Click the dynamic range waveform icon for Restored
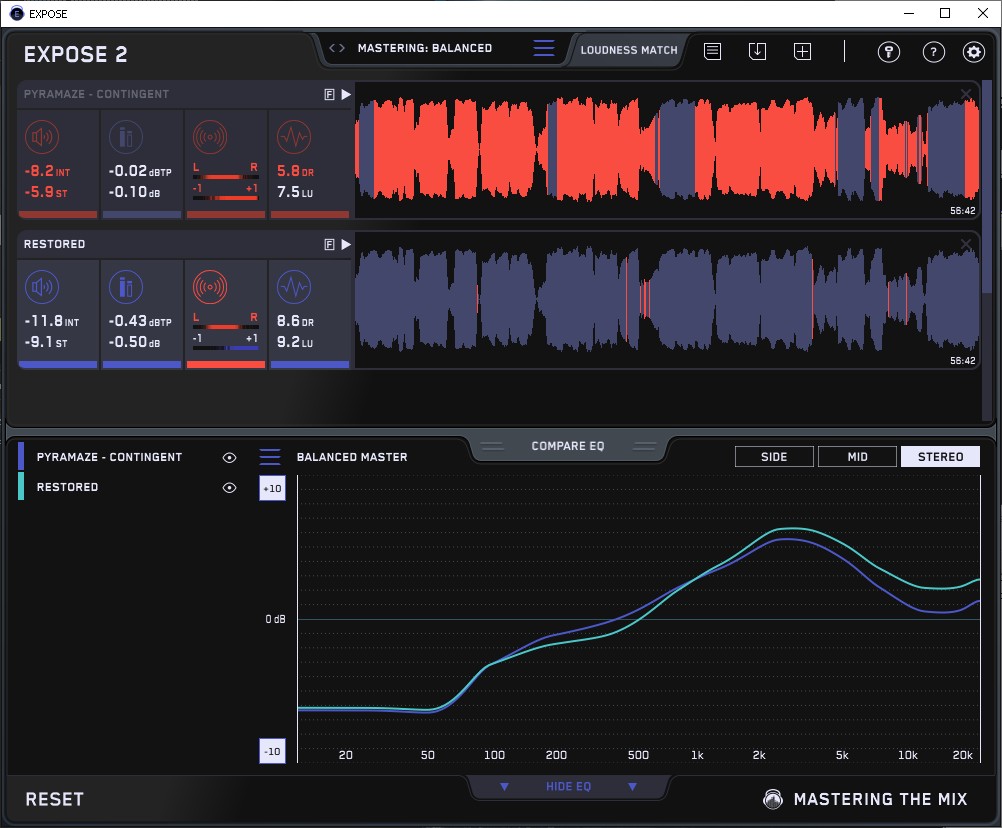 click(293, 288)
